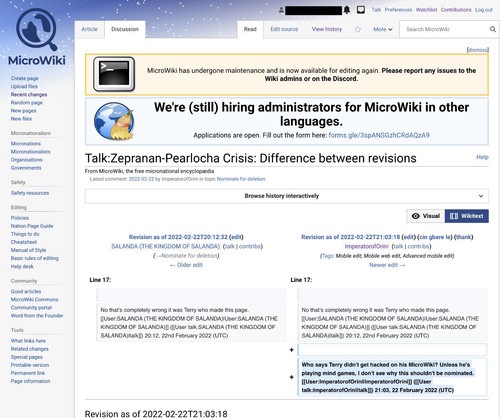Viewport: 500px width, 418px height.
Task: Open Manual of Style link
Action: (x=28, y=250)
